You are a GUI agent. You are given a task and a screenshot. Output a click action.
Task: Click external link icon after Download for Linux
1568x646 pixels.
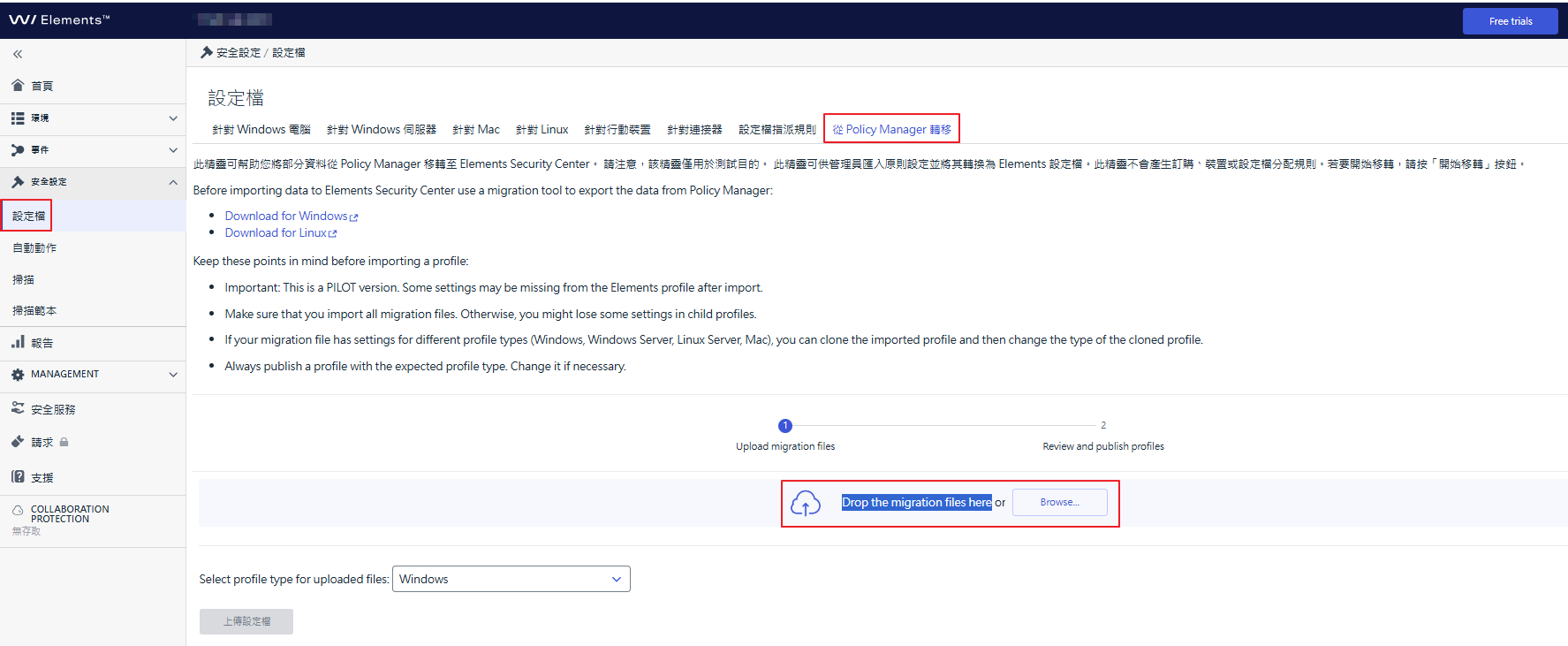333,234
